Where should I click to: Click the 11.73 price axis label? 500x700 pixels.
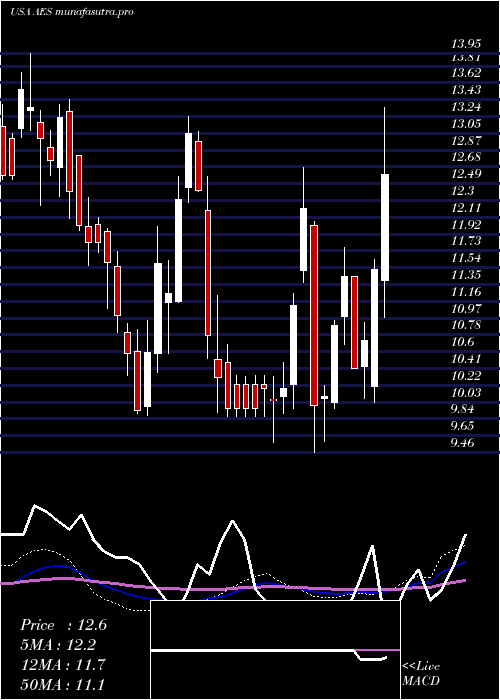[x=466, y=241]
